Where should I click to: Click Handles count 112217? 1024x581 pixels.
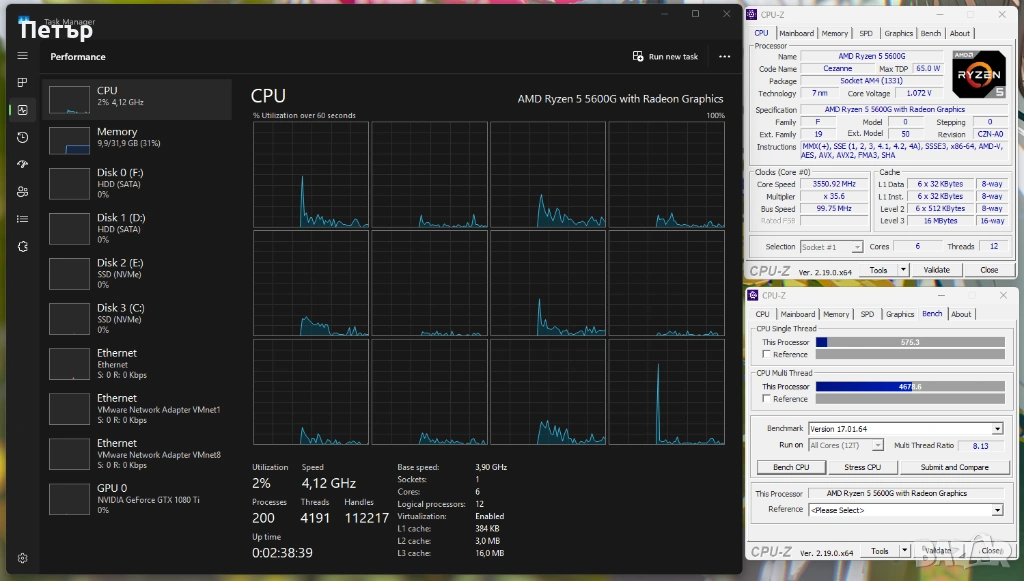pos(366,518)
